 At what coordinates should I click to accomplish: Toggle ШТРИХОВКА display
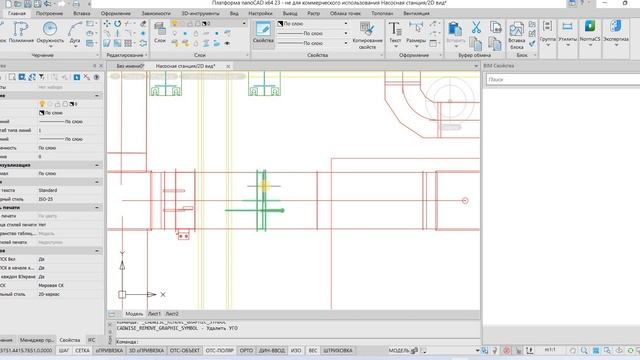(338, 351)
